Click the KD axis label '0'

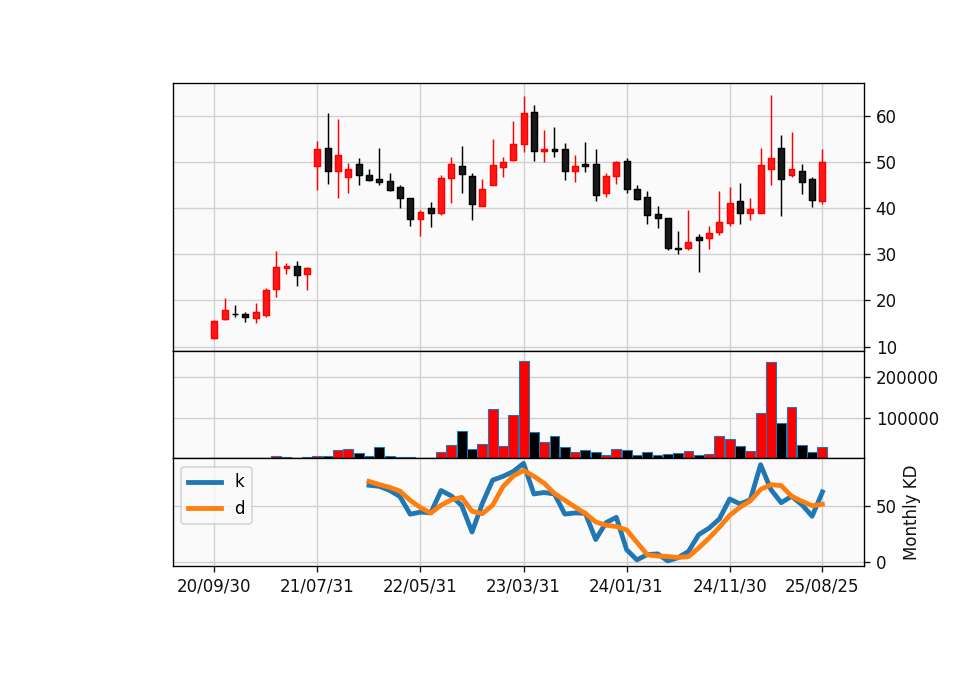pos(880,562)
